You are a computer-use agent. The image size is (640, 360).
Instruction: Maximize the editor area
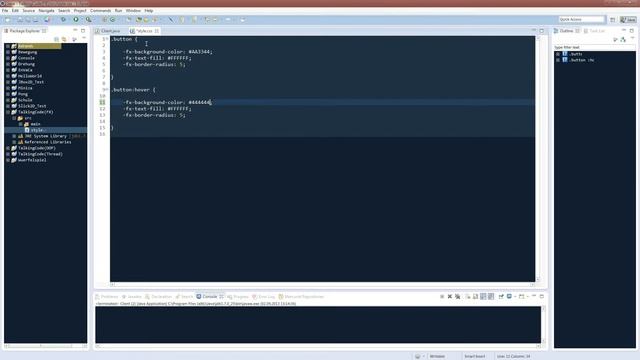(x=542, y=31)
